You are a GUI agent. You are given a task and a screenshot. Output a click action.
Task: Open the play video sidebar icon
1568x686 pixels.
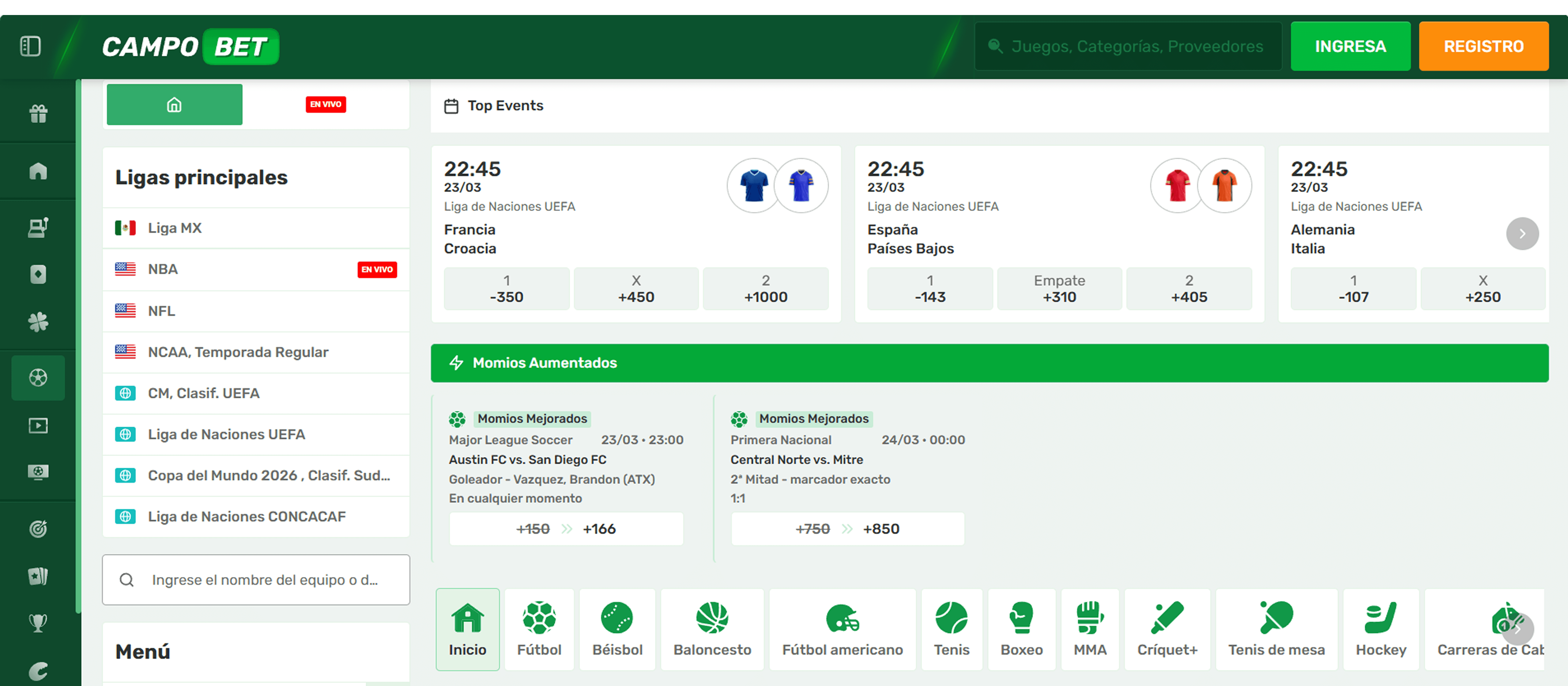coord(38,425)
